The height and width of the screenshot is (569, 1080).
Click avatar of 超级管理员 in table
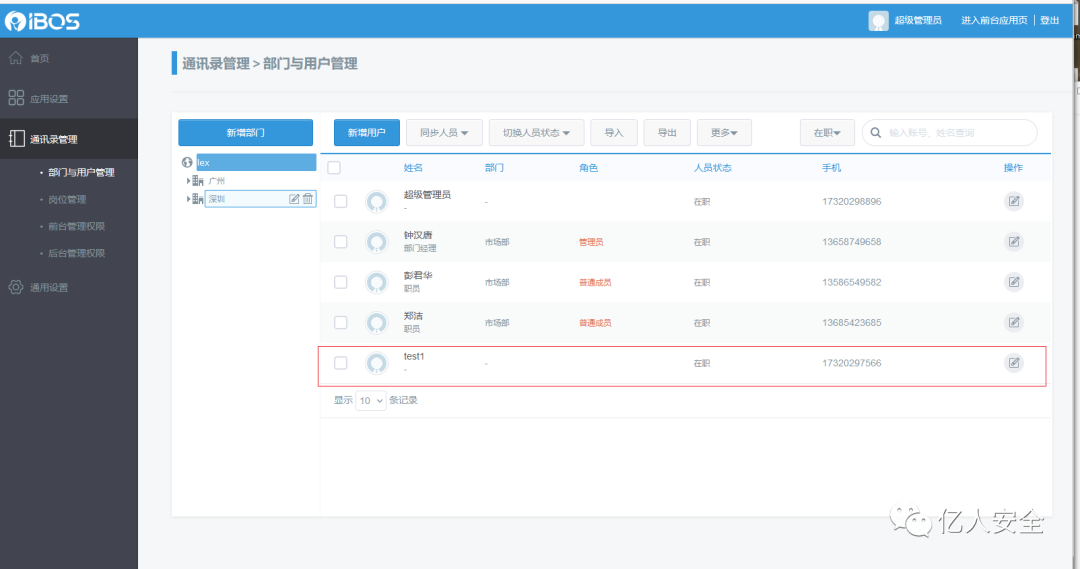coord(377,202)
